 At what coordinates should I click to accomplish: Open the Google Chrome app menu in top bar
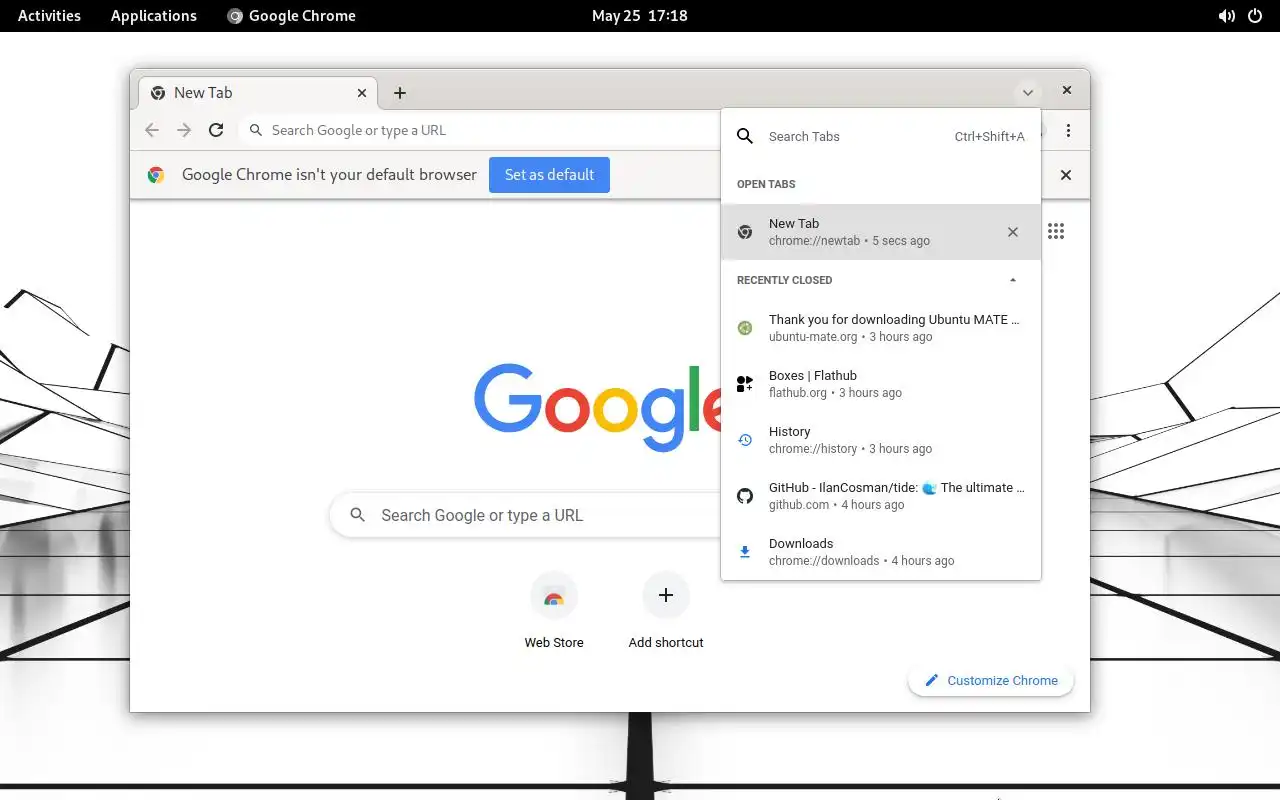(291, 16)
